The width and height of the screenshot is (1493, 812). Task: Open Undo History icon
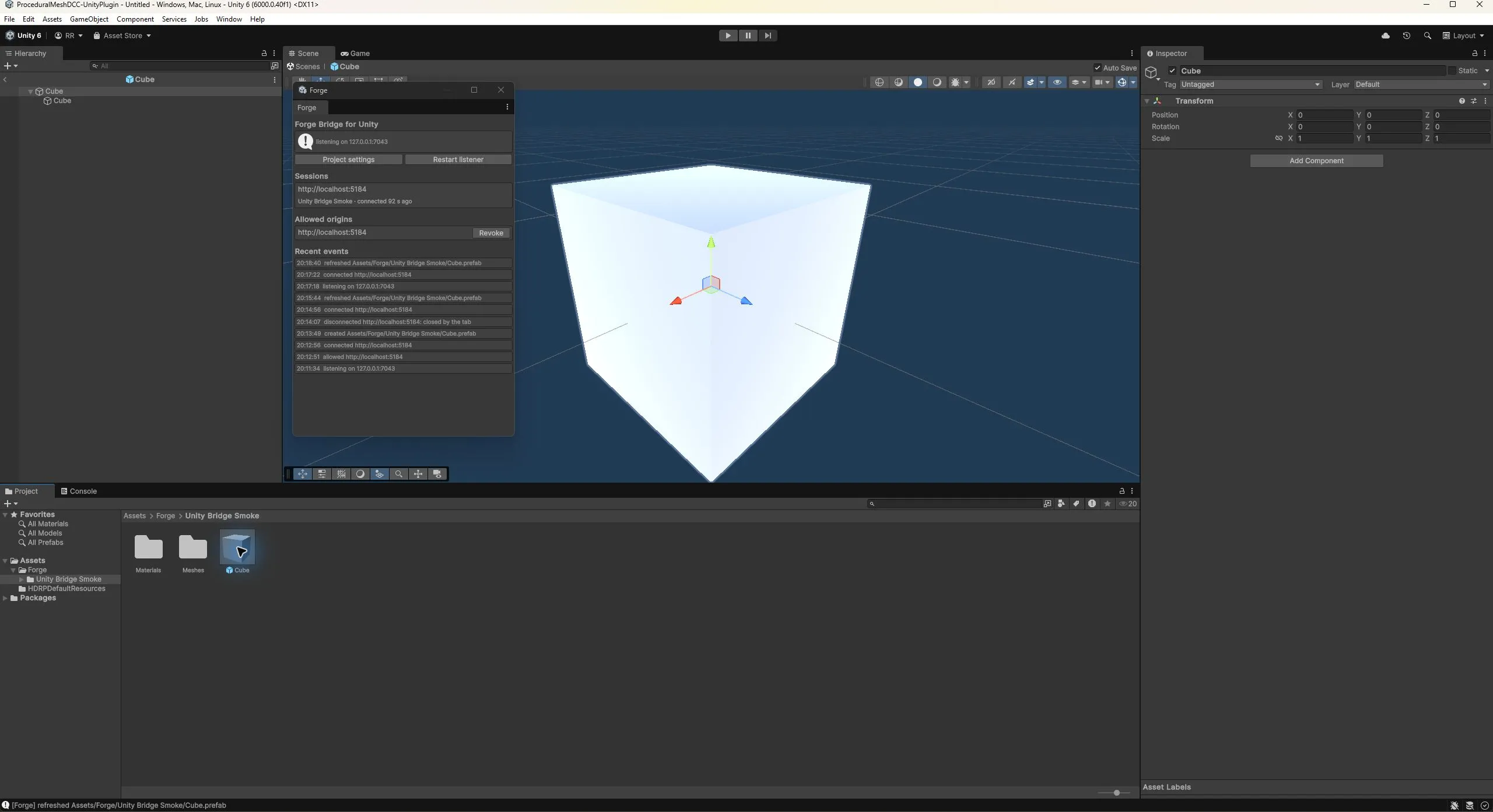1407,36
